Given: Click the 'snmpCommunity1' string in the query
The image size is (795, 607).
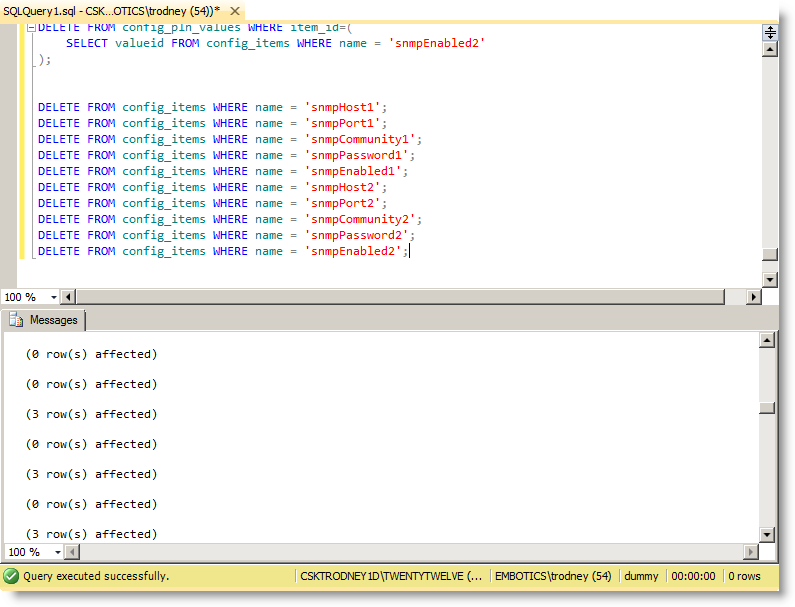Looking at the screenshot, I should 360,139.
